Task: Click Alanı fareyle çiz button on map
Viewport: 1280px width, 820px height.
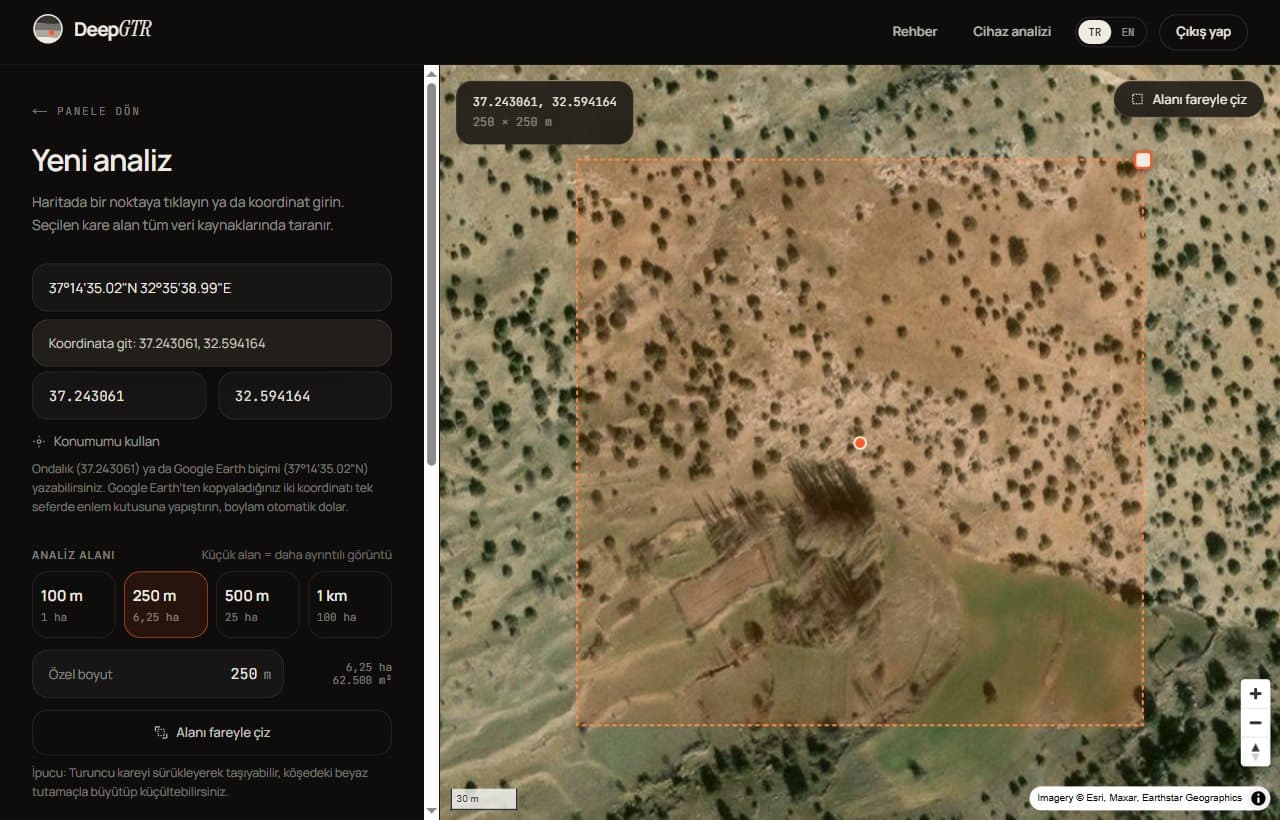Action: [x=1189, y=100]
